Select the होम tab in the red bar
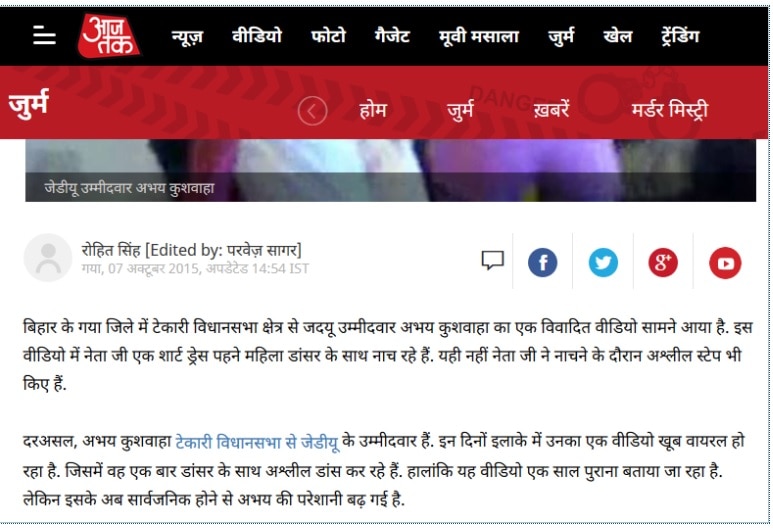Image resolution: width=773 pixels, height=529 pixels. (x=373, y=109)
